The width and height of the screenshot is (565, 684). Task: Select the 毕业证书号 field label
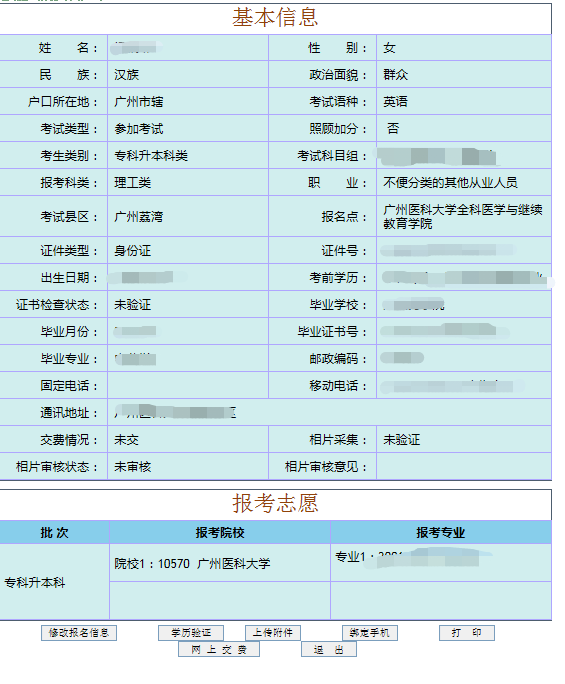click(x=332, y=332)
